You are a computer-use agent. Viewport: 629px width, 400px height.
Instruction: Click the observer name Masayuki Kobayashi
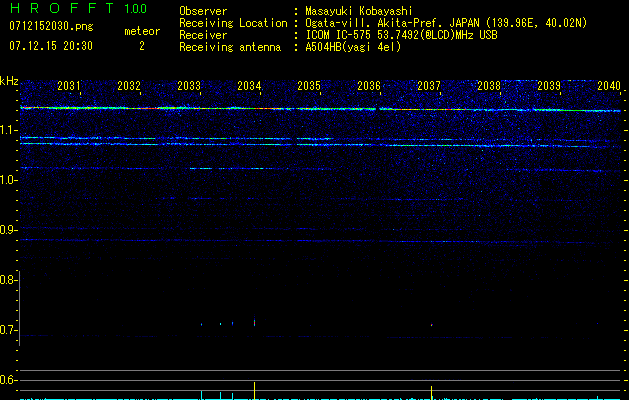coord(359,11)
